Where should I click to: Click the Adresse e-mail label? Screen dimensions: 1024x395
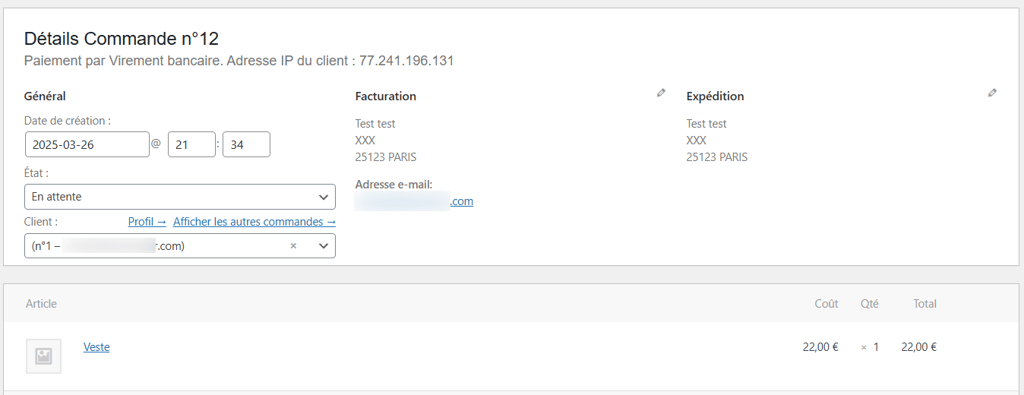(x=394, y=185)
